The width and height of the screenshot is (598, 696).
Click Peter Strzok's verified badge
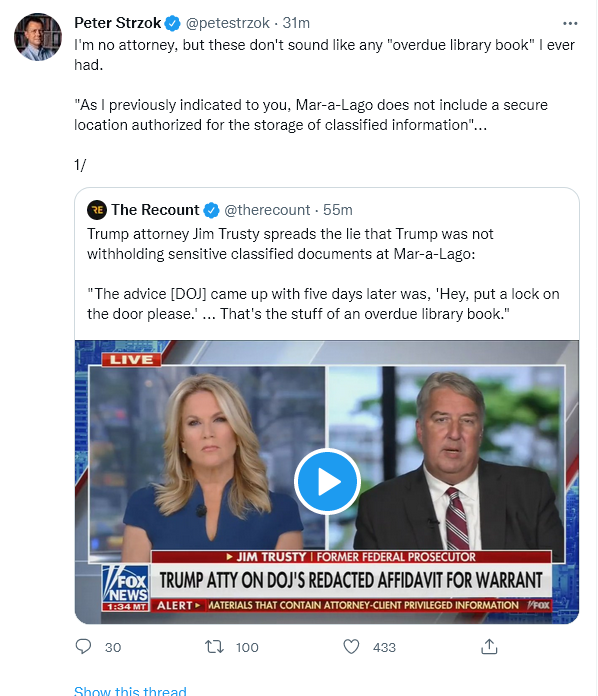coord(173,23)
